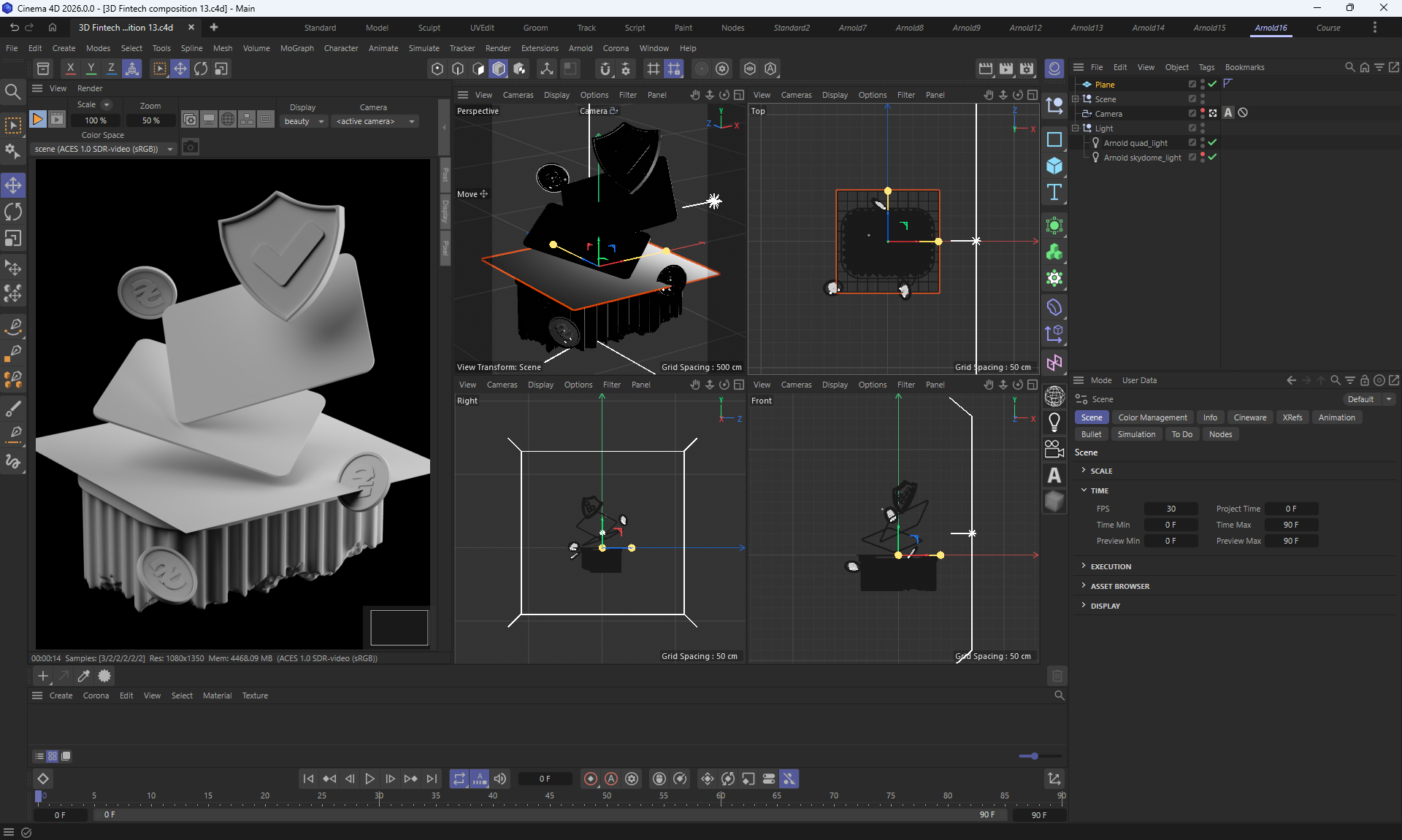The width and height of the screenshot is (1402, 840).
Task: Click the timeline zoom slider
Action: pyautogui.click(x=1033, y=756)
